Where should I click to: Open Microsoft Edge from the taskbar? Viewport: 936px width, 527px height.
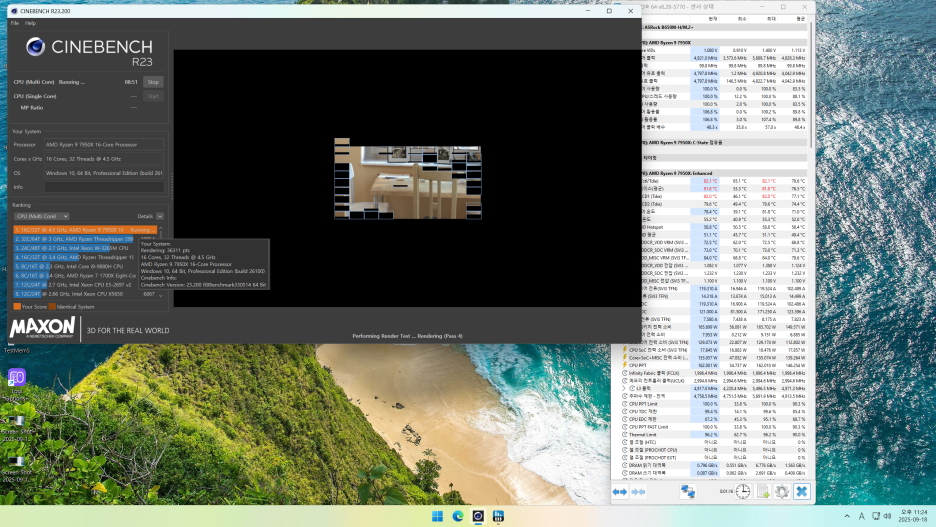458,516
